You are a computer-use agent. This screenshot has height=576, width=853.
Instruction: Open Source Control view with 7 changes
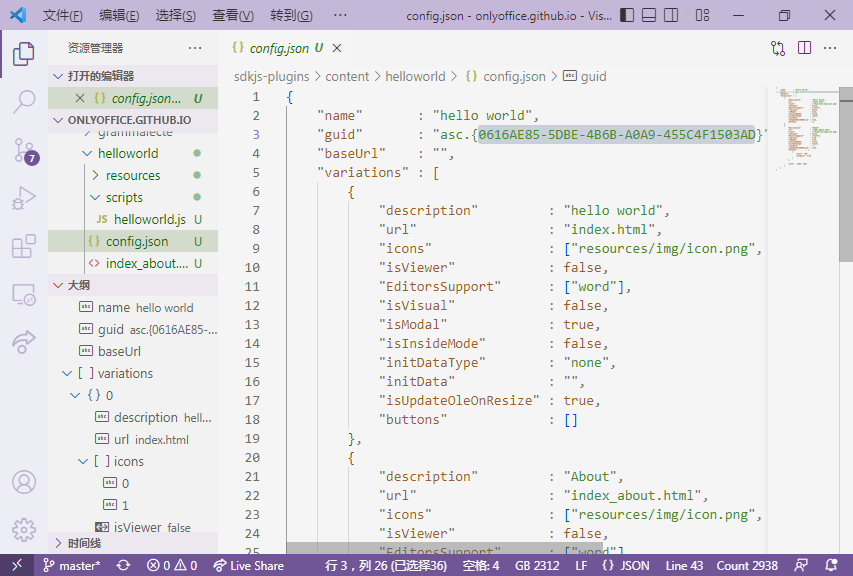(x=25, y=151)
